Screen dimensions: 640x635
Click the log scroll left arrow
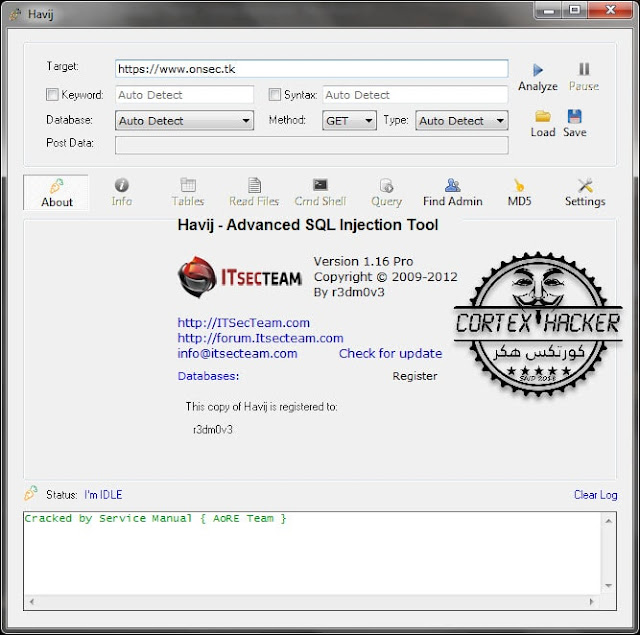(31, 601)
